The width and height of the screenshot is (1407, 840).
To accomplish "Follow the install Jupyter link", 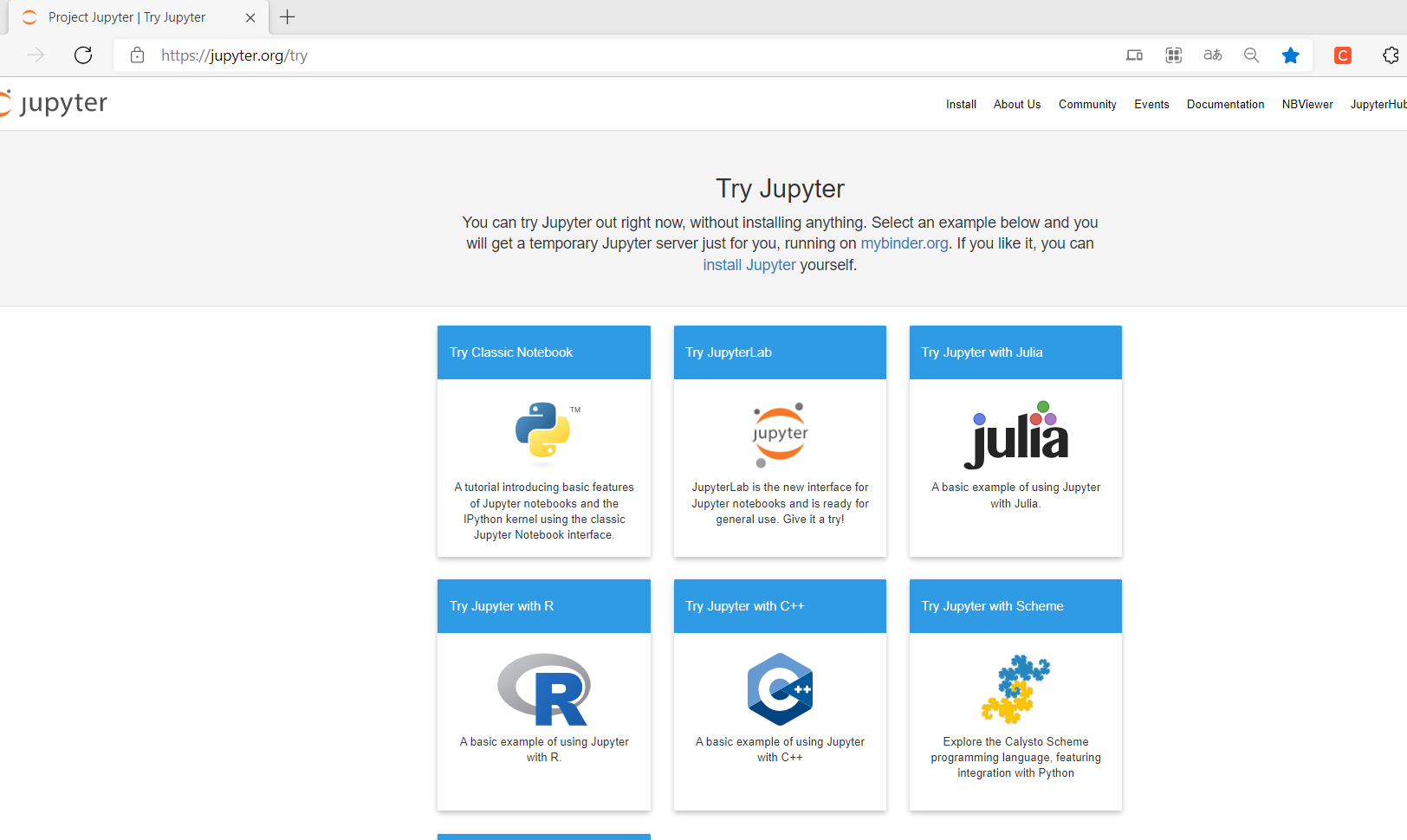I will click(749, 265).
